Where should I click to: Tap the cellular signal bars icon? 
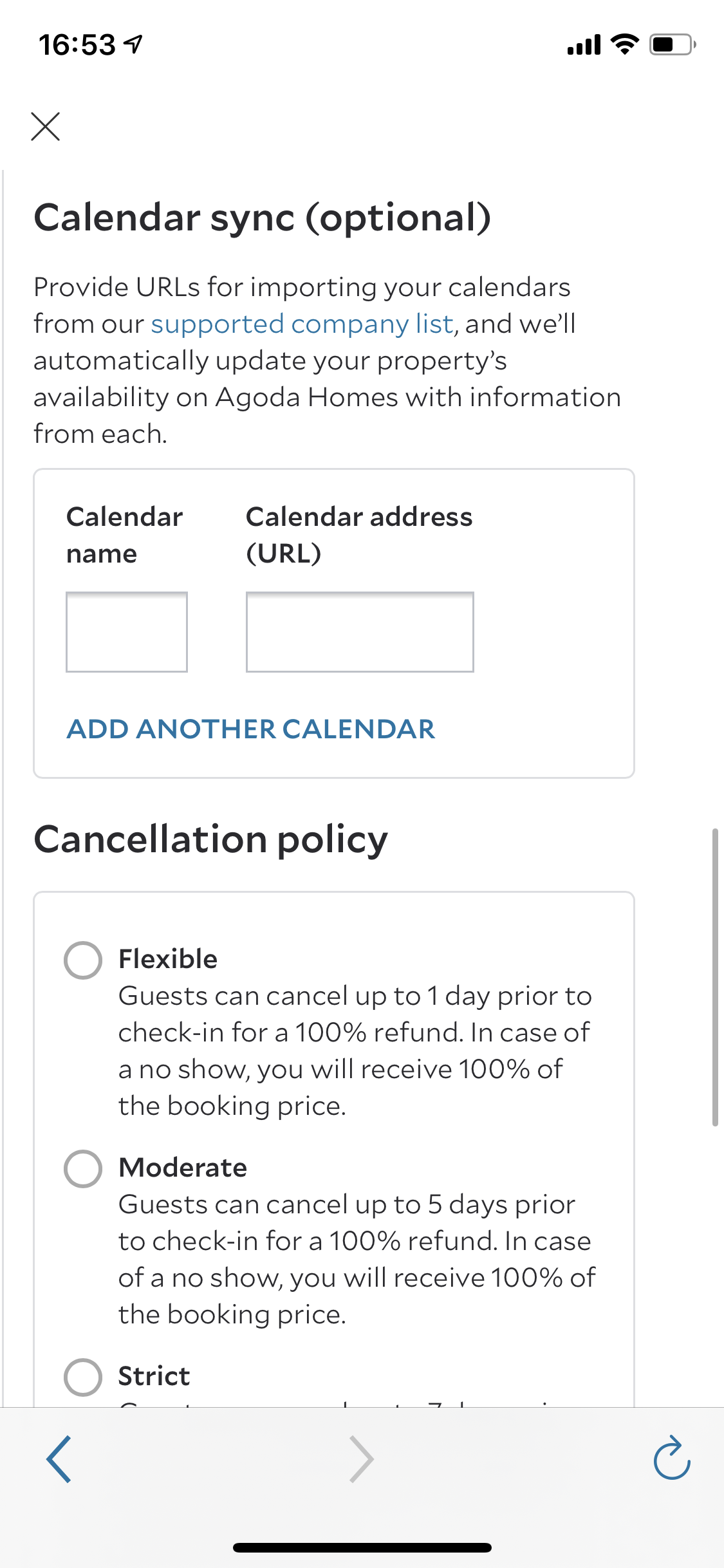[584, 45]
